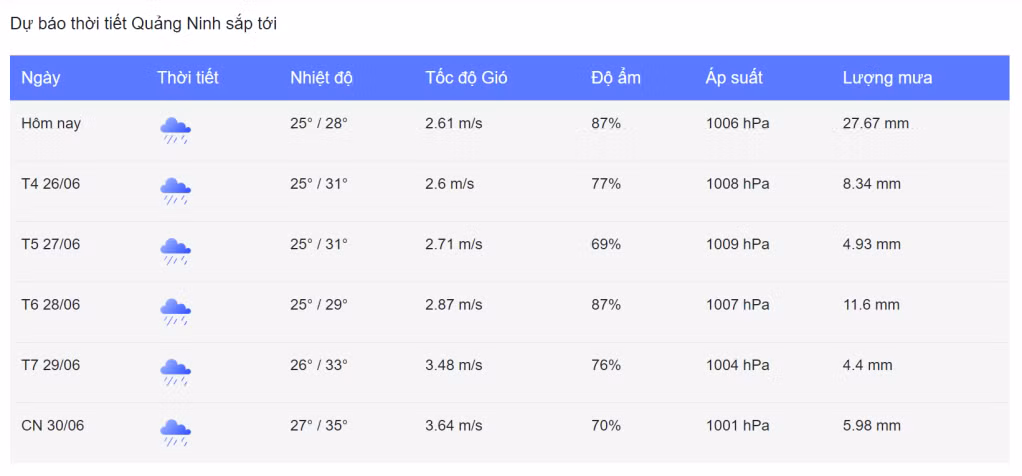This screenshot has width=1022, height=476.
Task: Click the rain icon for T4 26/06
Action: point(175,191)
